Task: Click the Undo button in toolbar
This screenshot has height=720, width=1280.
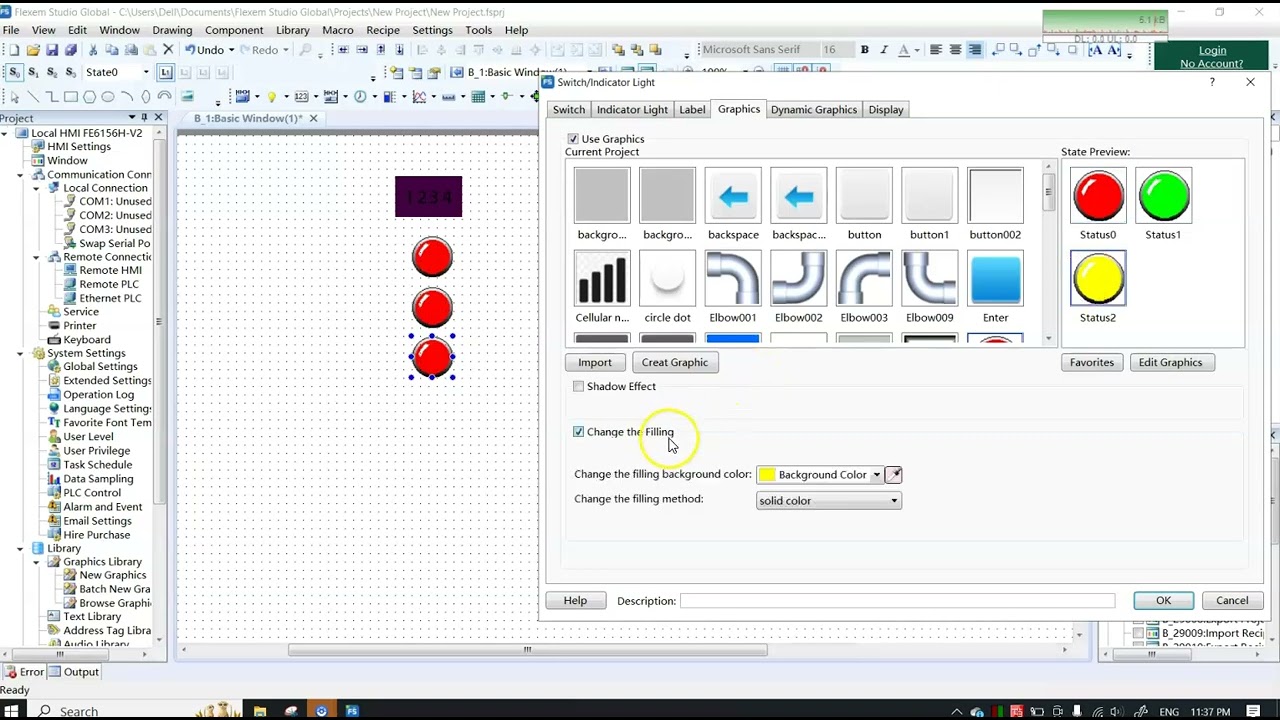Action: coord(204,50)
